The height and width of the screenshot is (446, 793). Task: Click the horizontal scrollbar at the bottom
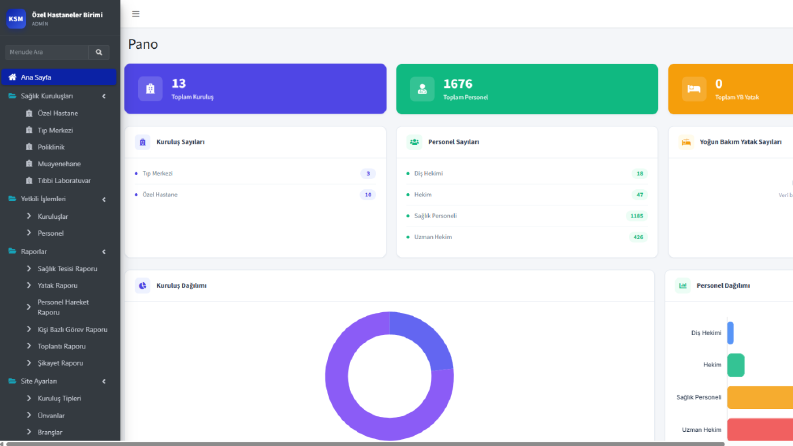pos(365,444)
